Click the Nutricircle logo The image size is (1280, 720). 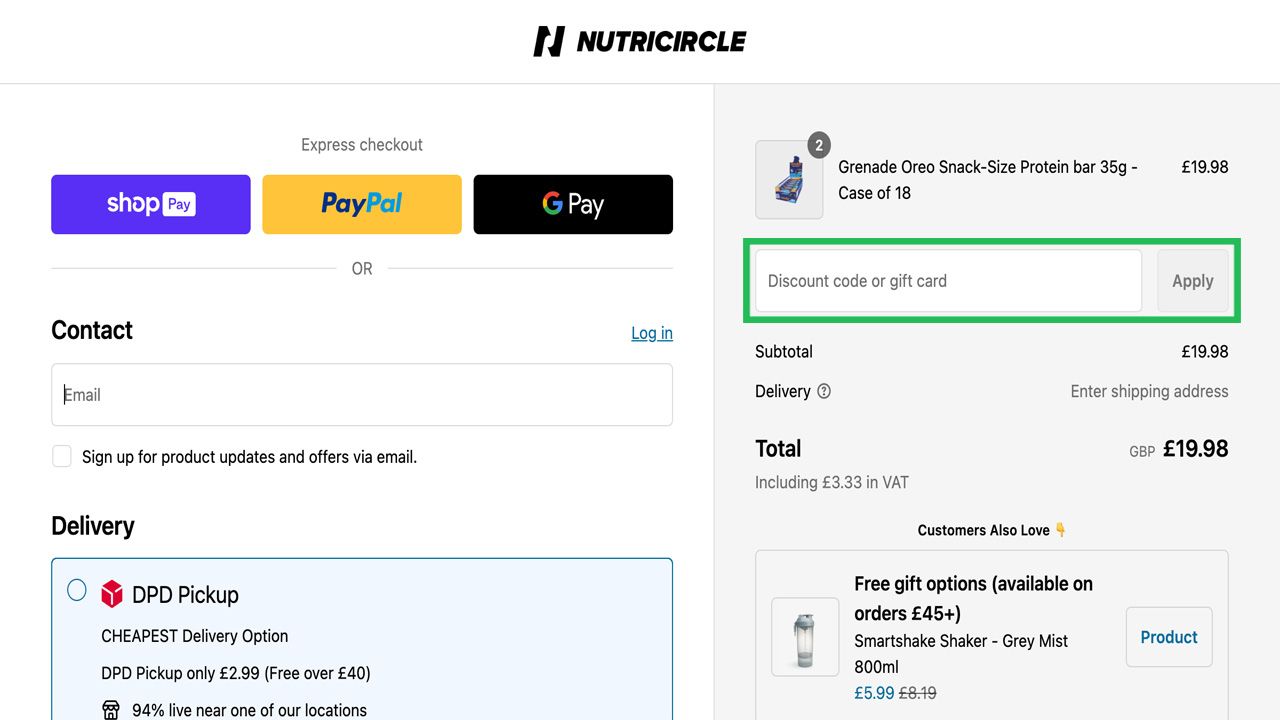[640, 41]
